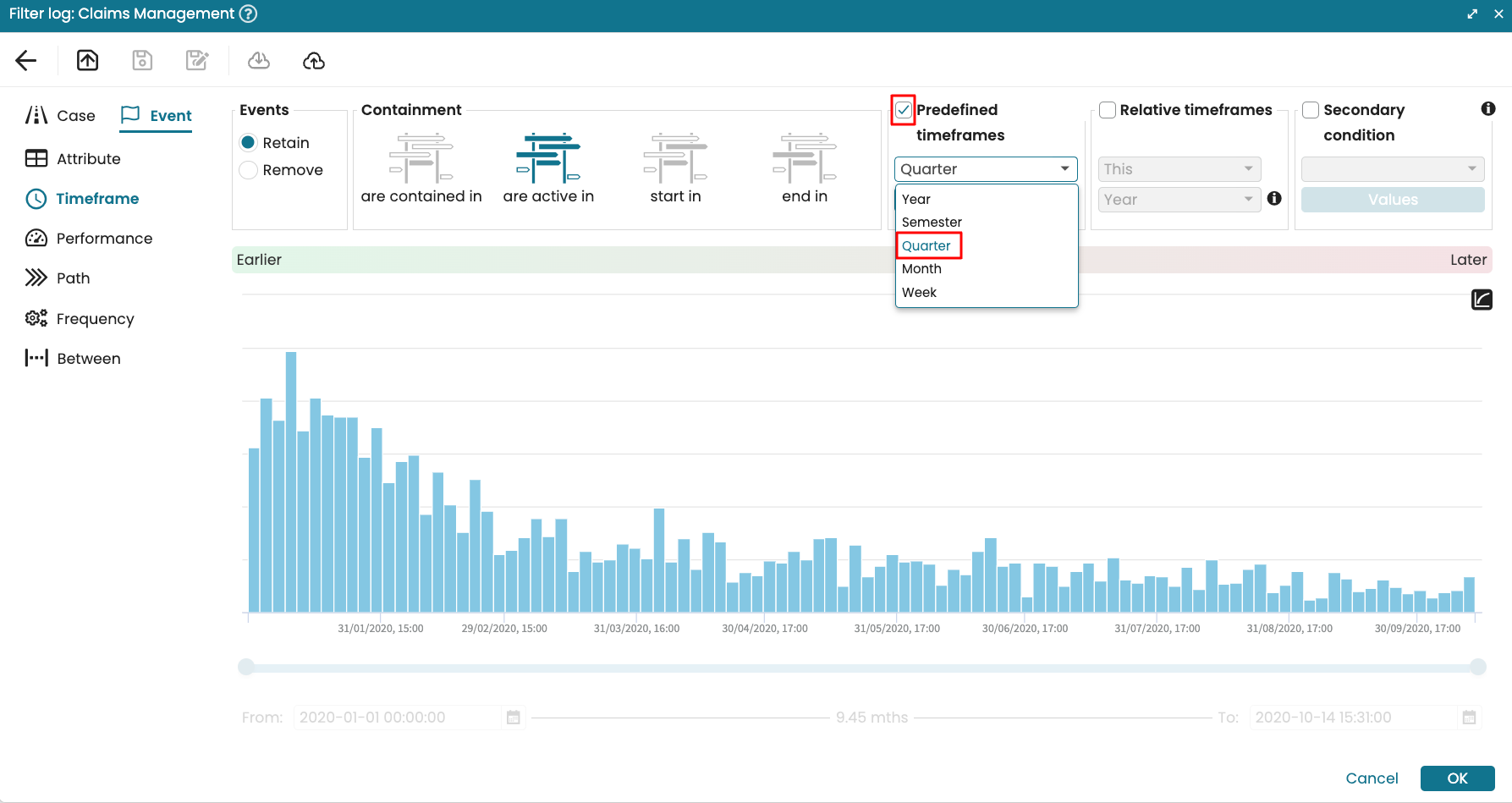
Task: Click the chart edit icon above histogram
Action: 1482,300
